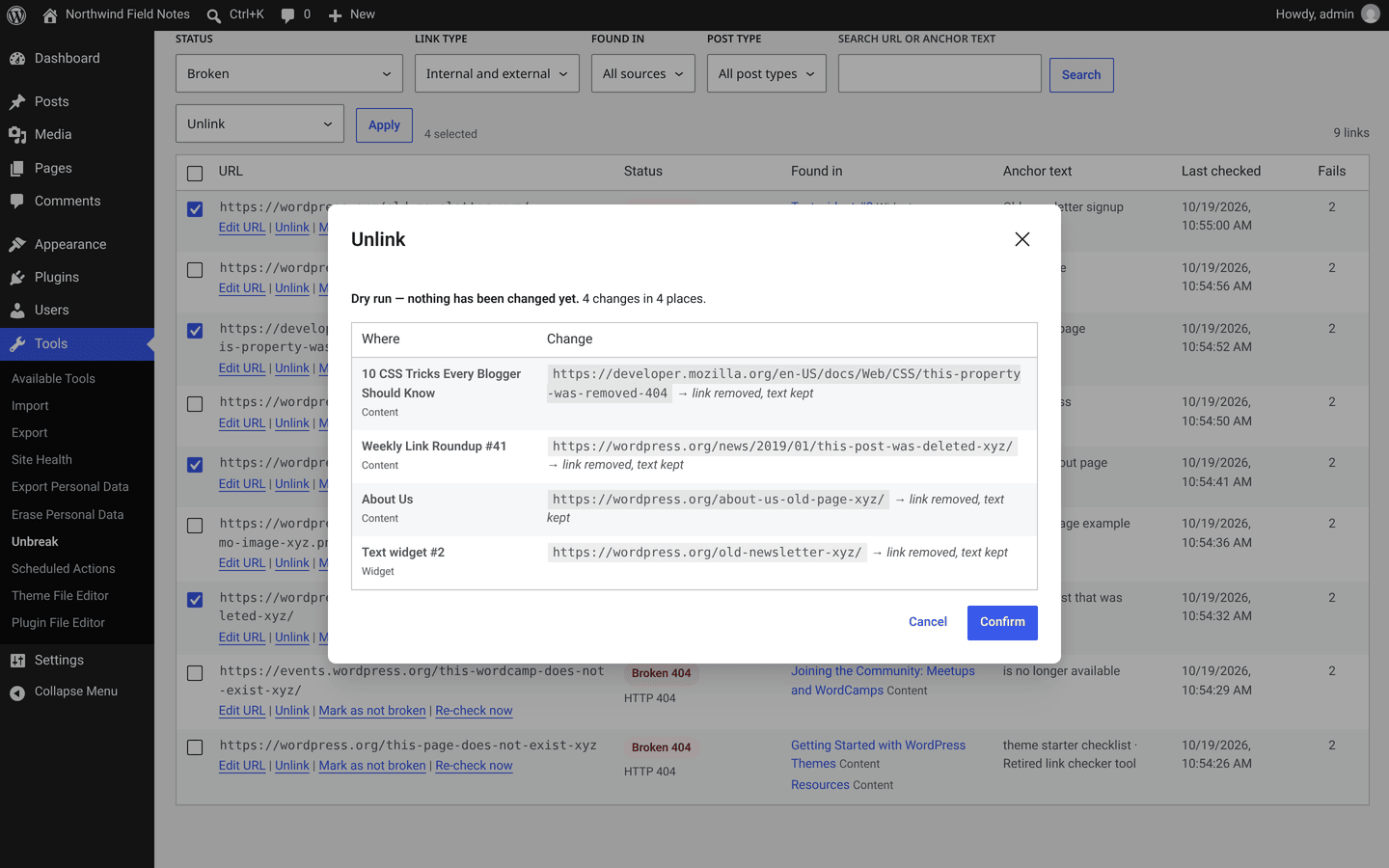This screenshot has height=868, width=1389.
Task: Expand the Found In sources dropdown
Action: (x=643, y=73)
